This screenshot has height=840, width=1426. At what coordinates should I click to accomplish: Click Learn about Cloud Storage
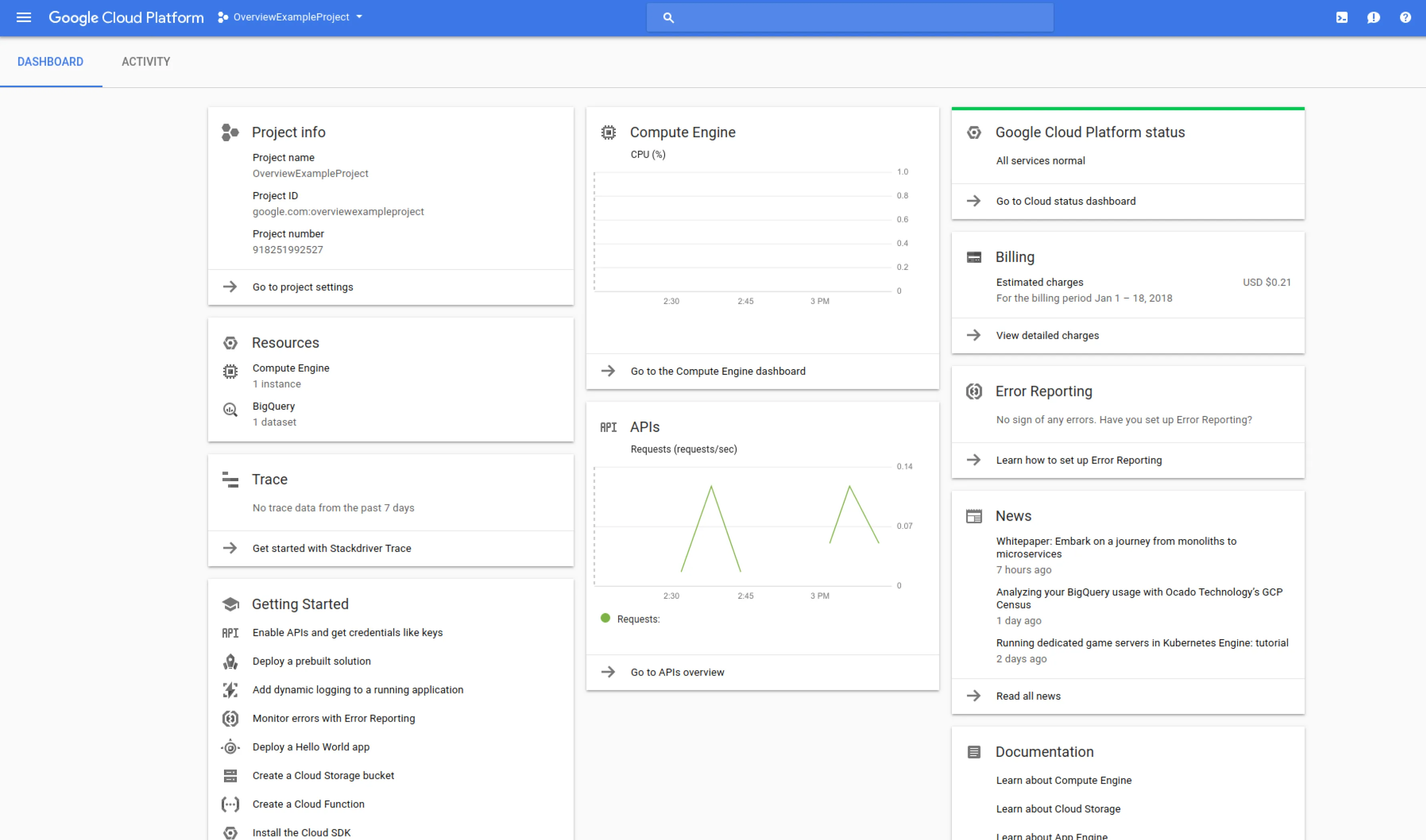[1058, 810]
